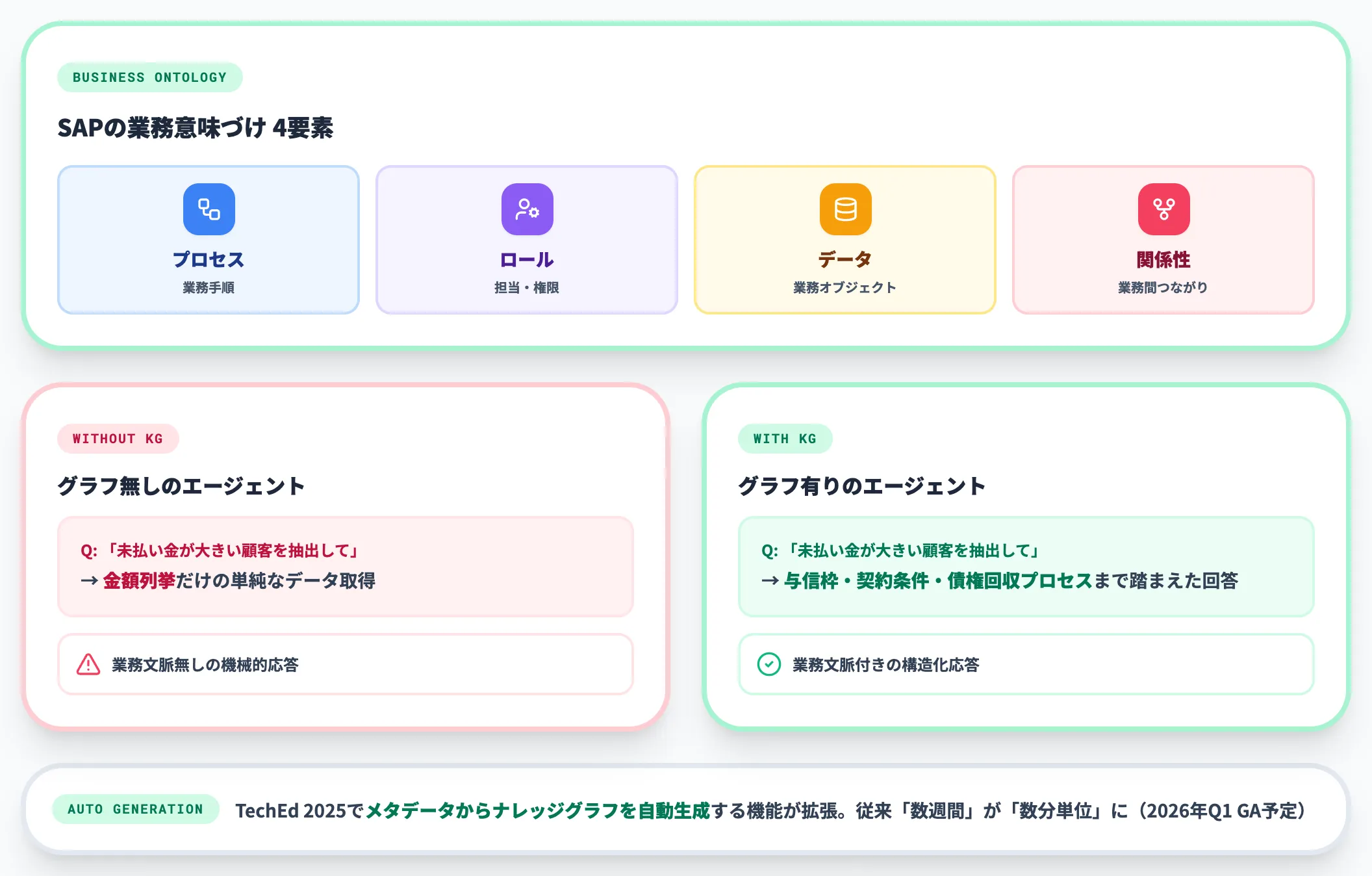Click the プロセス card title
The height and width of the screenshot is (876, 1372).
[209, 259]
